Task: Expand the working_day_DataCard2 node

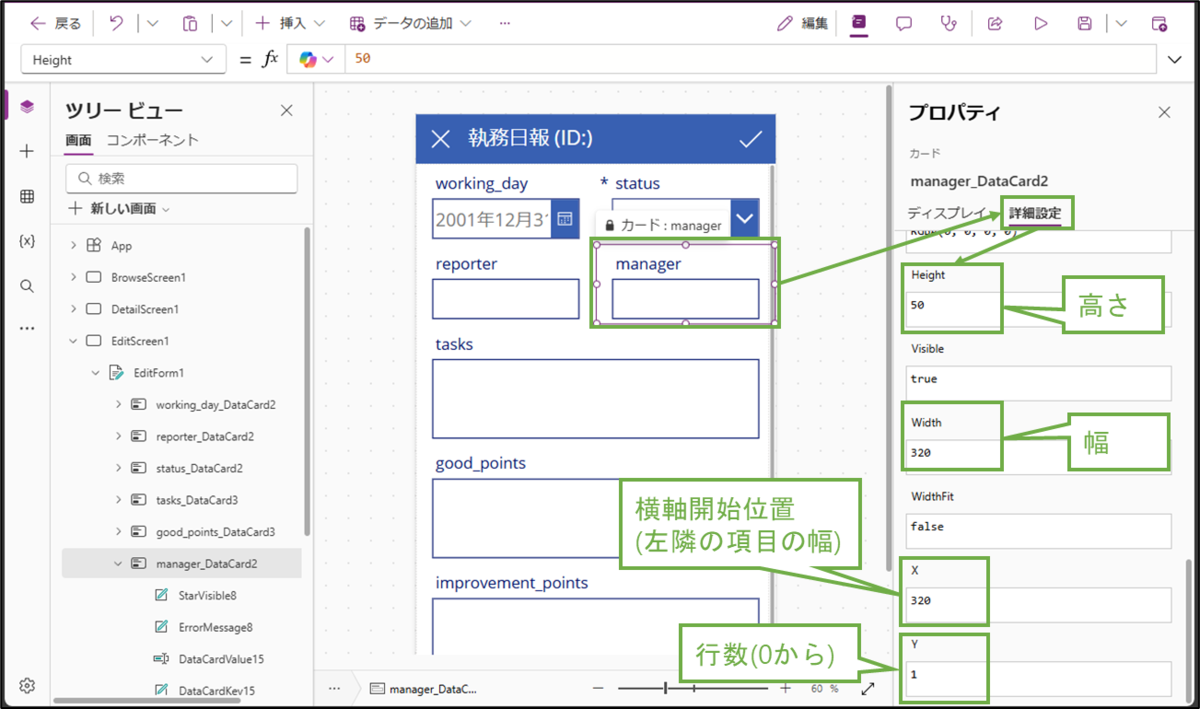Action: [x=118, y=405]
